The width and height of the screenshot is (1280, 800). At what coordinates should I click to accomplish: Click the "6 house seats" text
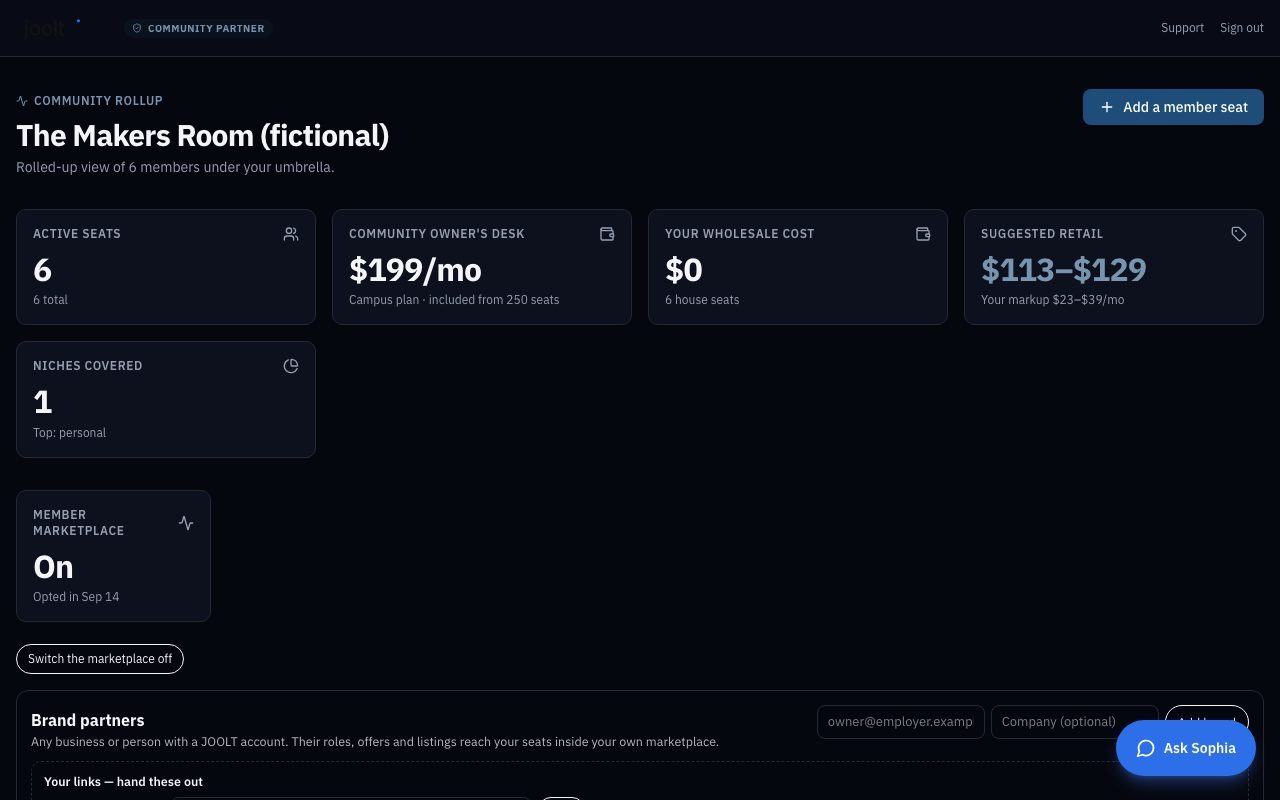point(702,300)
